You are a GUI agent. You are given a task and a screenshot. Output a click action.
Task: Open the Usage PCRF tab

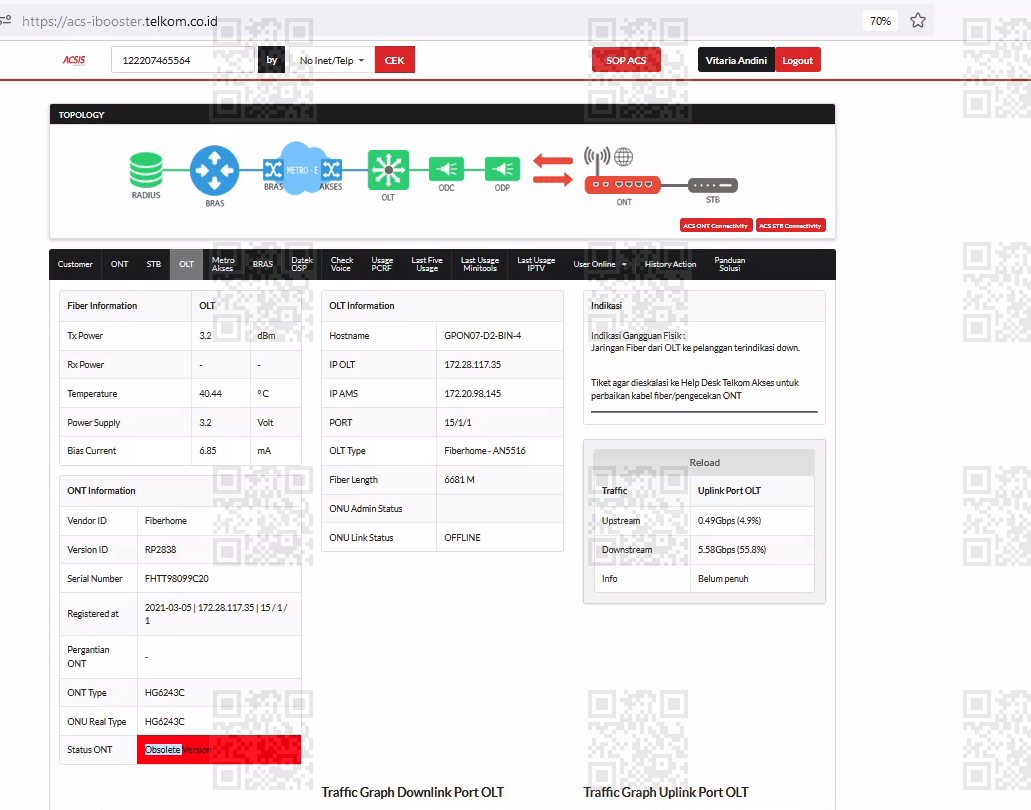381,264
